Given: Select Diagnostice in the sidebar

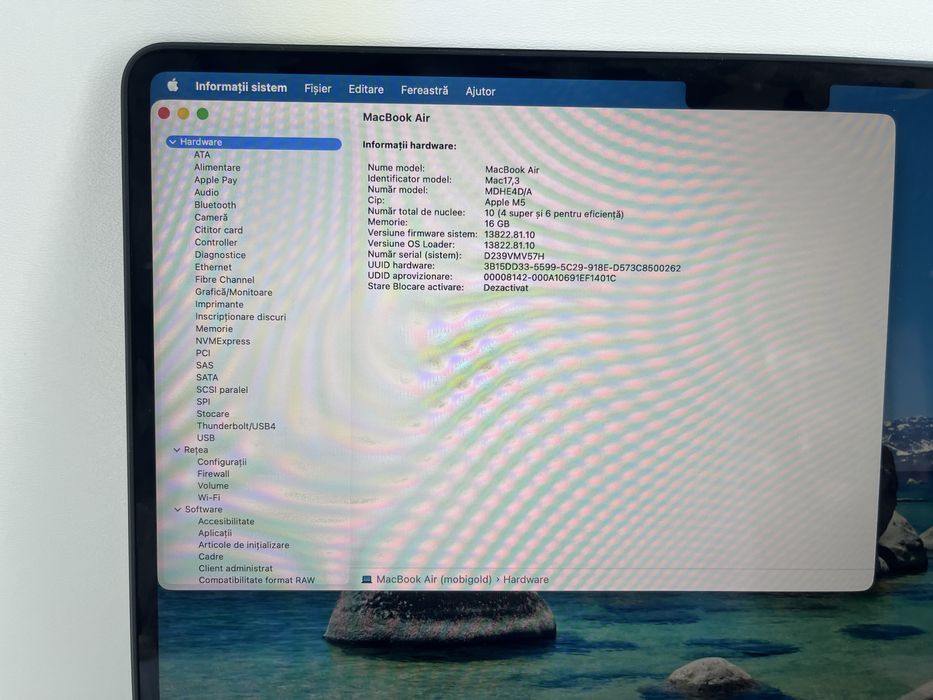Looking at the screenshot, I should click(x=220, y=255).
